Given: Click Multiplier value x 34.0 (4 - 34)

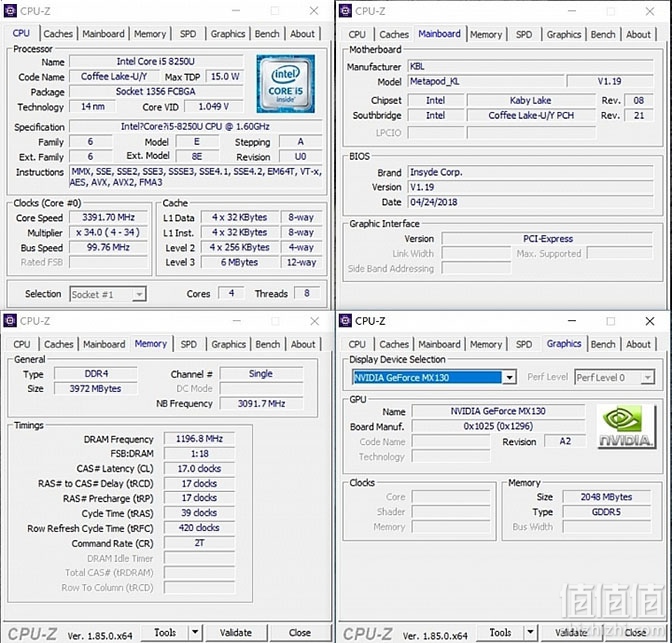Looking at the screenshot, I should (108, 232).
